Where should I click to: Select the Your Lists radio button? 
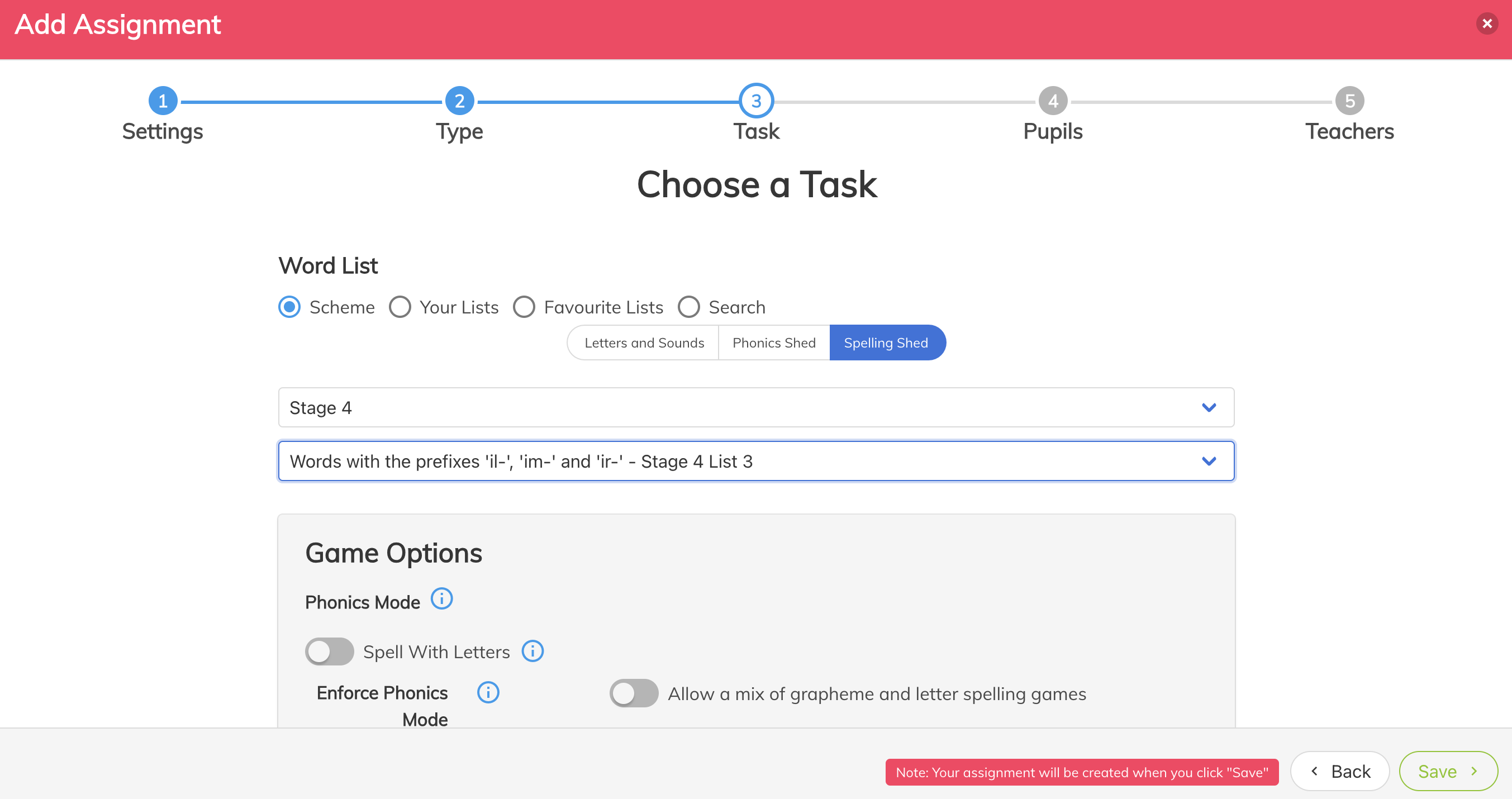pos(400,307)
